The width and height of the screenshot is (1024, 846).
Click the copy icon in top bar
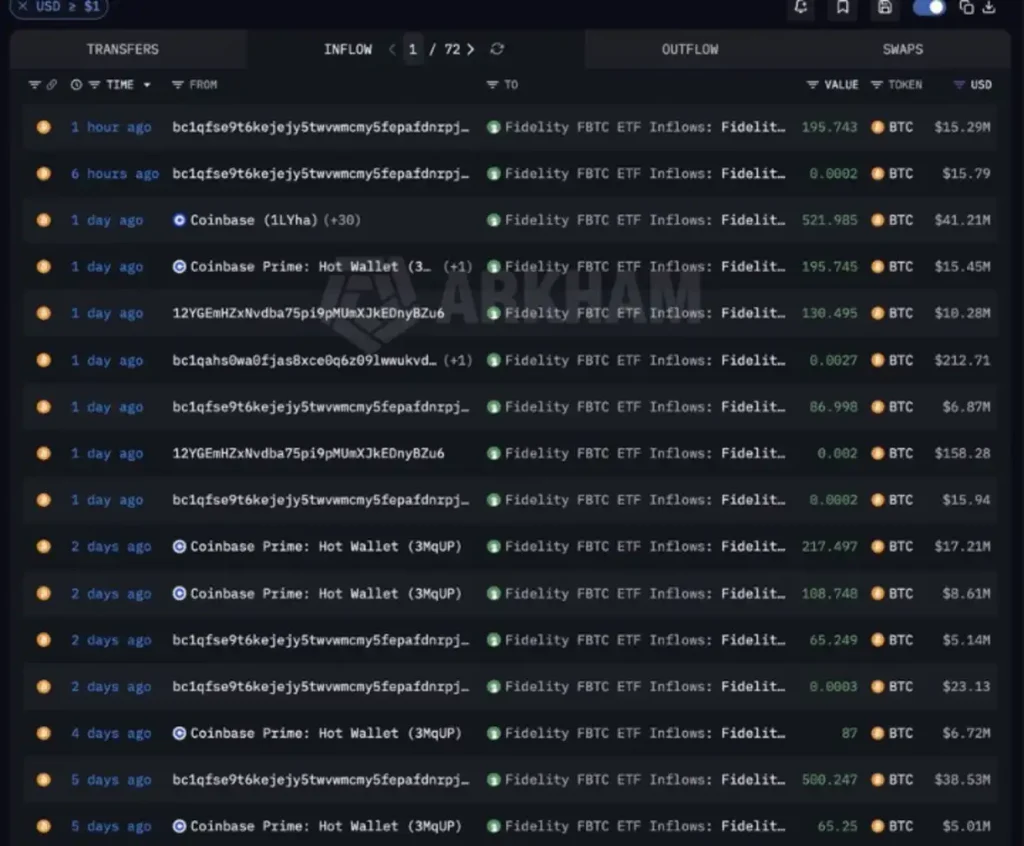[x=967, y=7]
